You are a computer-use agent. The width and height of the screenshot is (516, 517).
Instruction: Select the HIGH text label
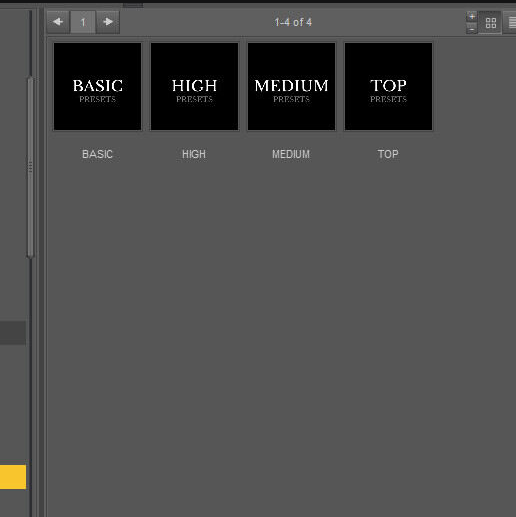[x=194, y=154]
